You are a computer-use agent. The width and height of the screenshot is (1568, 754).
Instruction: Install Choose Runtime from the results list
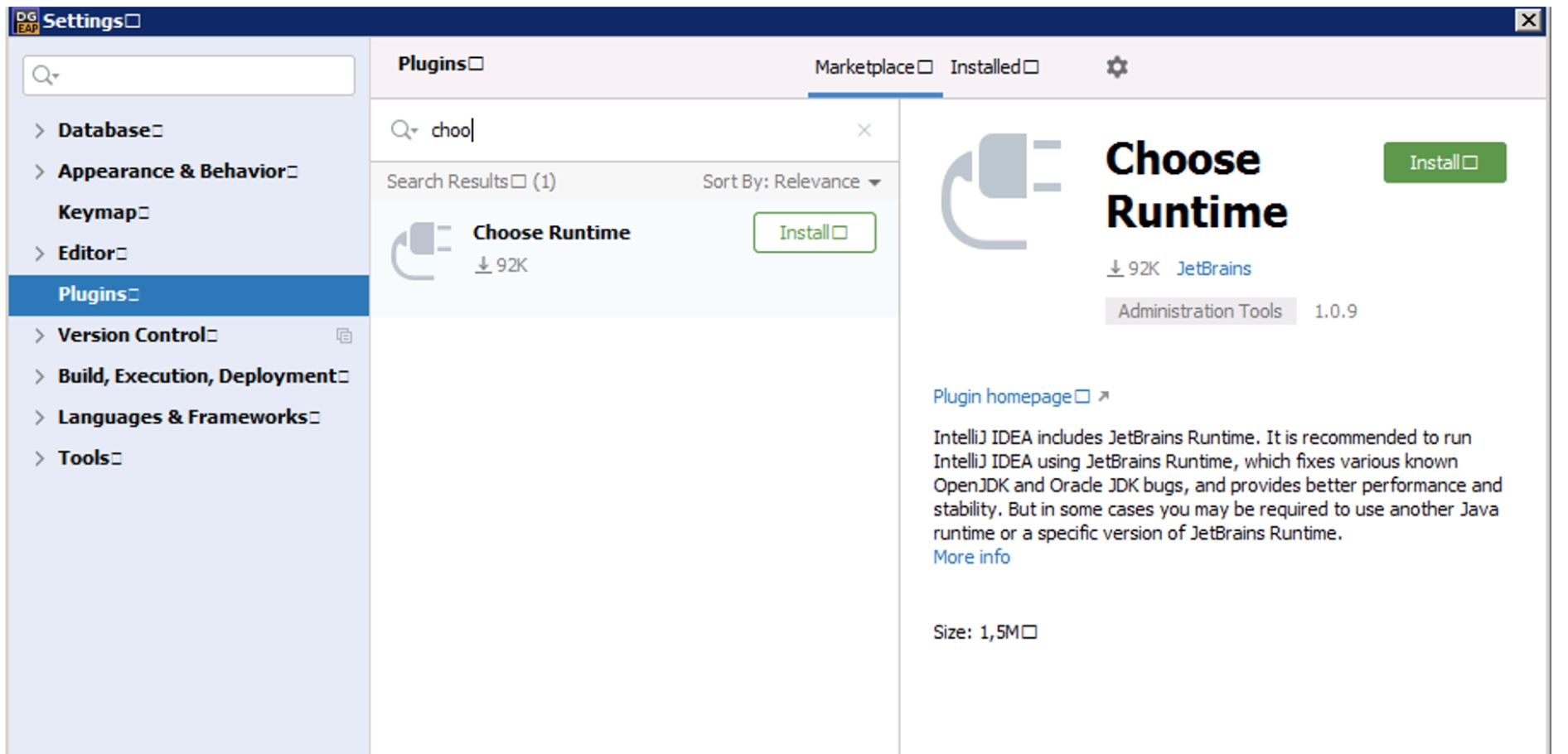coord(814,233)
